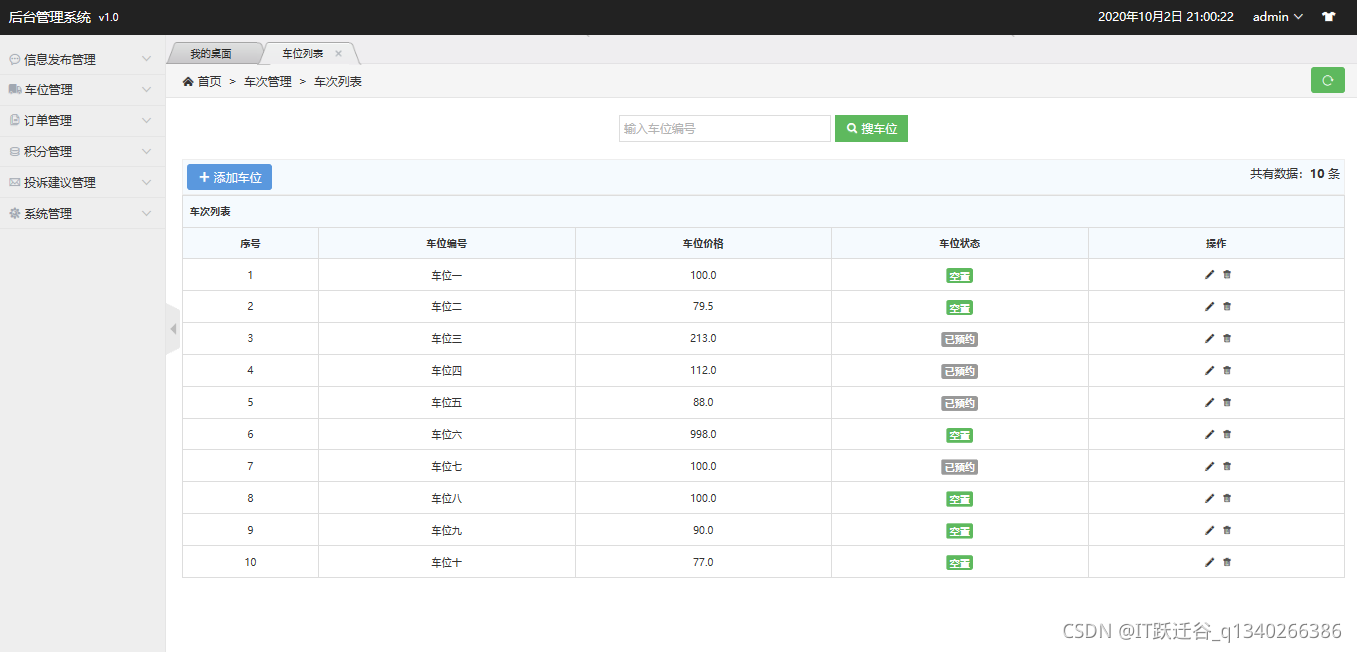Open the skin theme shirt icon
The image size is (1357, 652).
(x=1328, y=17)
